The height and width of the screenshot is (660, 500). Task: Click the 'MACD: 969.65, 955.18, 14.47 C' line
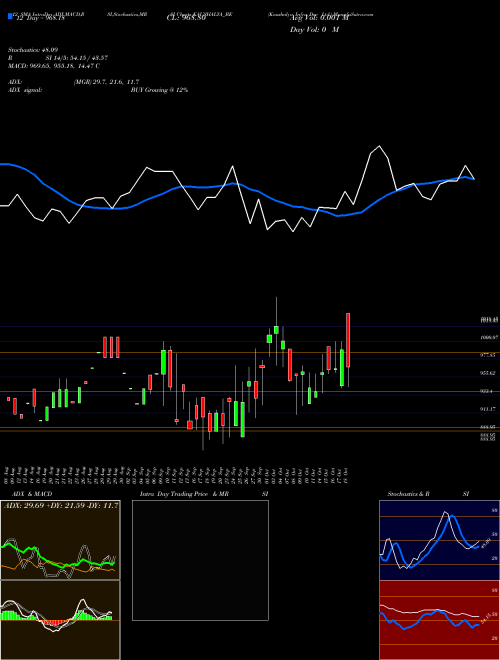click(x=54, y=66)
